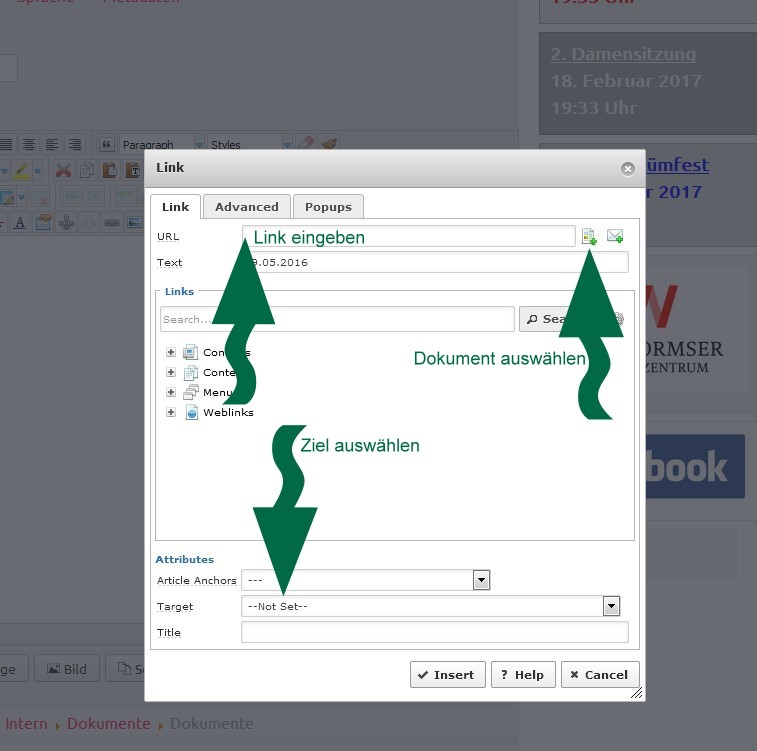Select the align center icon in toolbar
The image size is (757, 751).
29,145
